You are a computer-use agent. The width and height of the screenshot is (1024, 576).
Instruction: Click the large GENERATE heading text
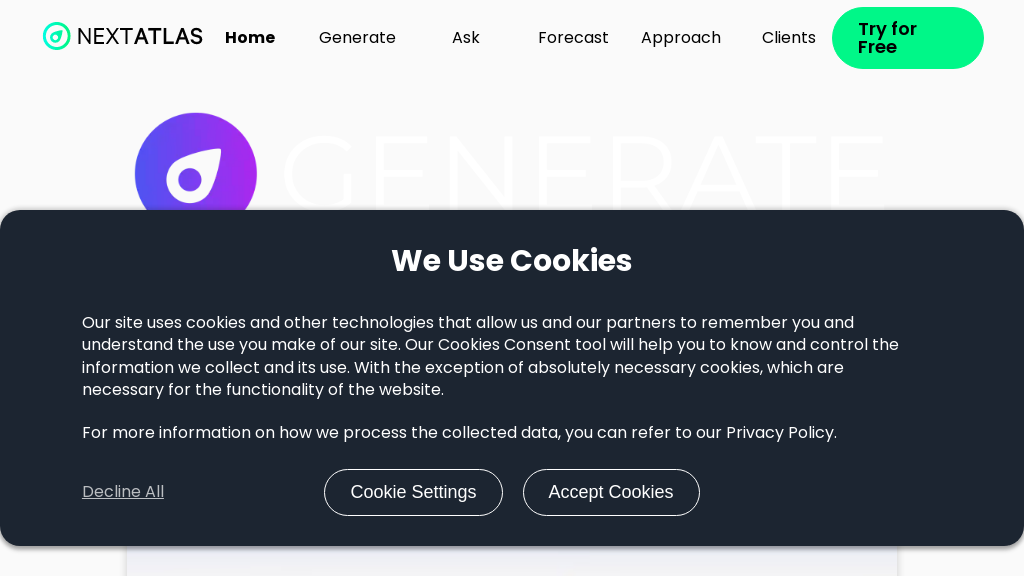(582, 170)
